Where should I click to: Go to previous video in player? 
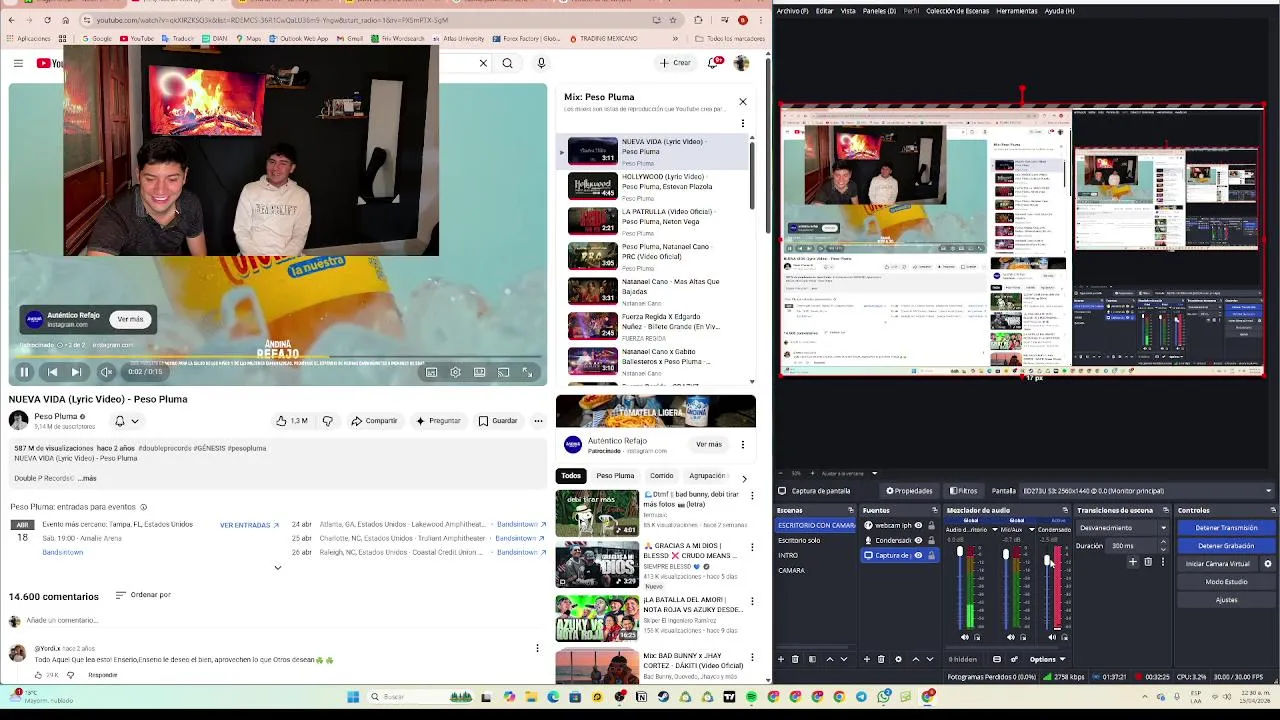click(52, 372)
